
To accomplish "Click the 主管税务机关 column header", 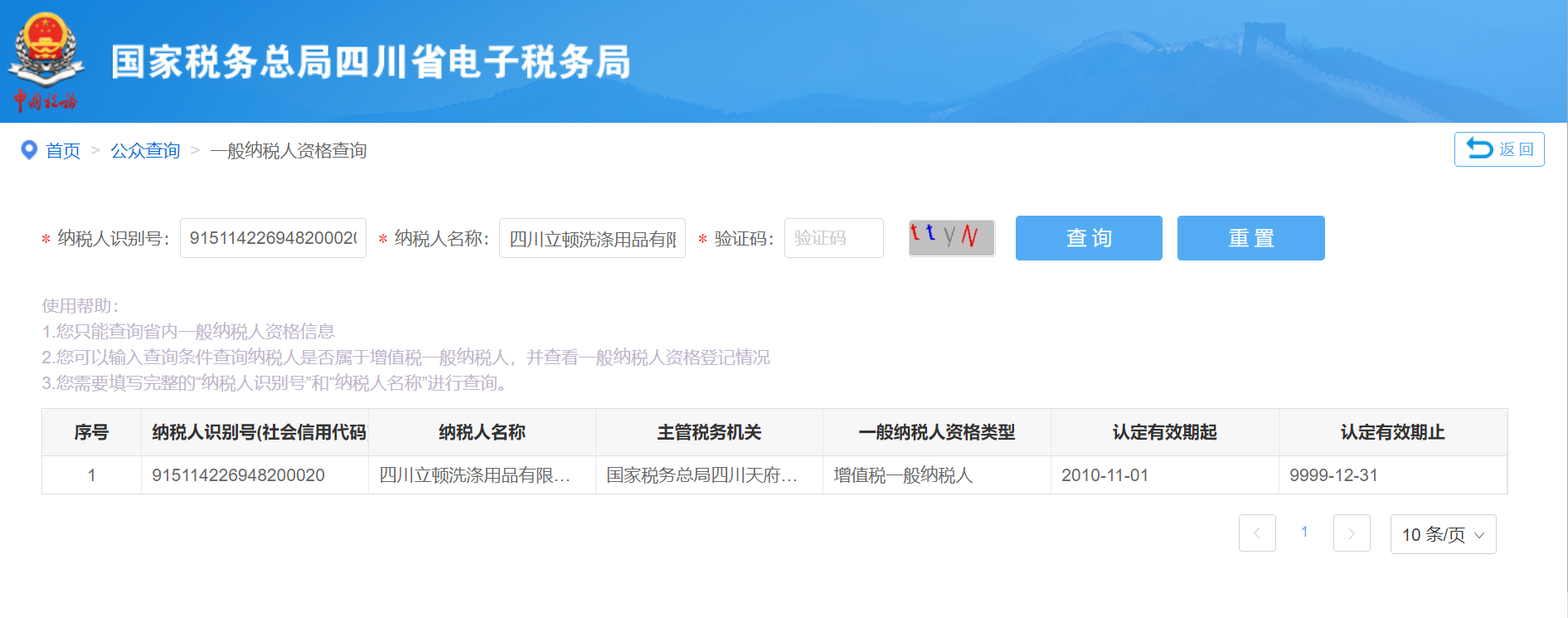I will coord(709,432).
